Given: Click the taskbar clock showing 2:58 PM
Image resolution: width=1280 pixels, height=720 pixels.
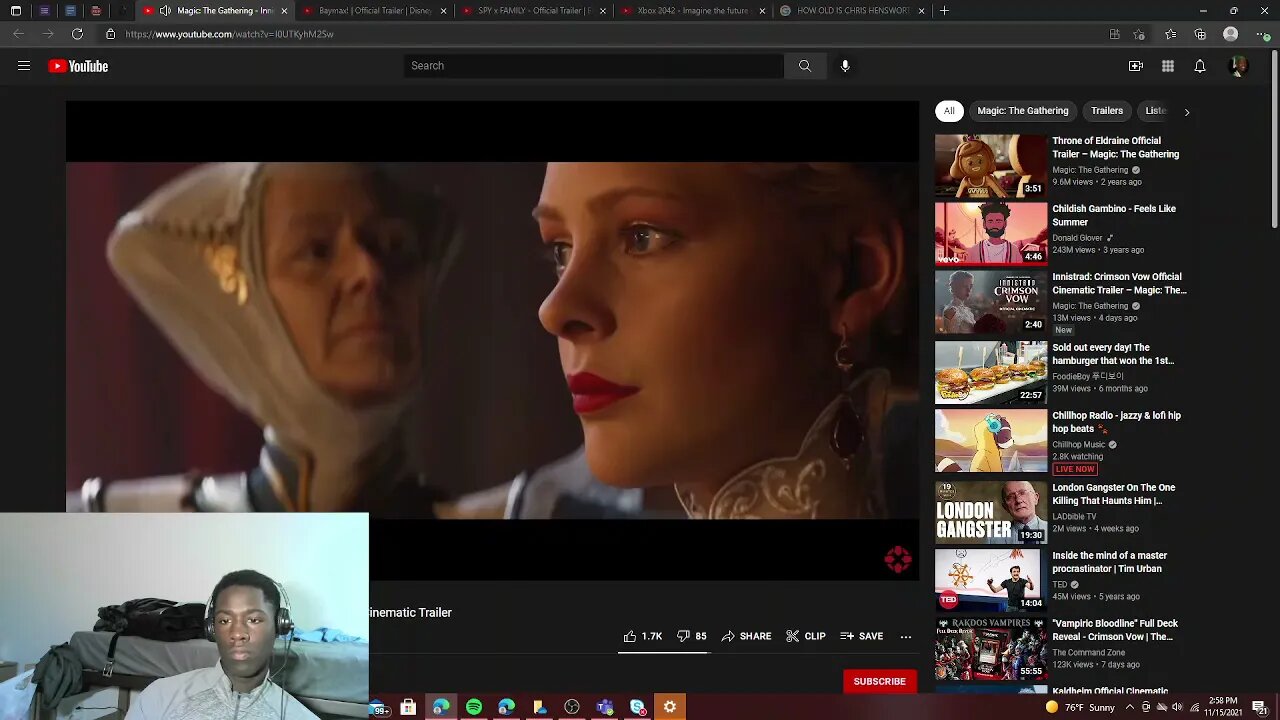Looking at the screenshot, I should pyautogui.click(x=1223, y=707).
